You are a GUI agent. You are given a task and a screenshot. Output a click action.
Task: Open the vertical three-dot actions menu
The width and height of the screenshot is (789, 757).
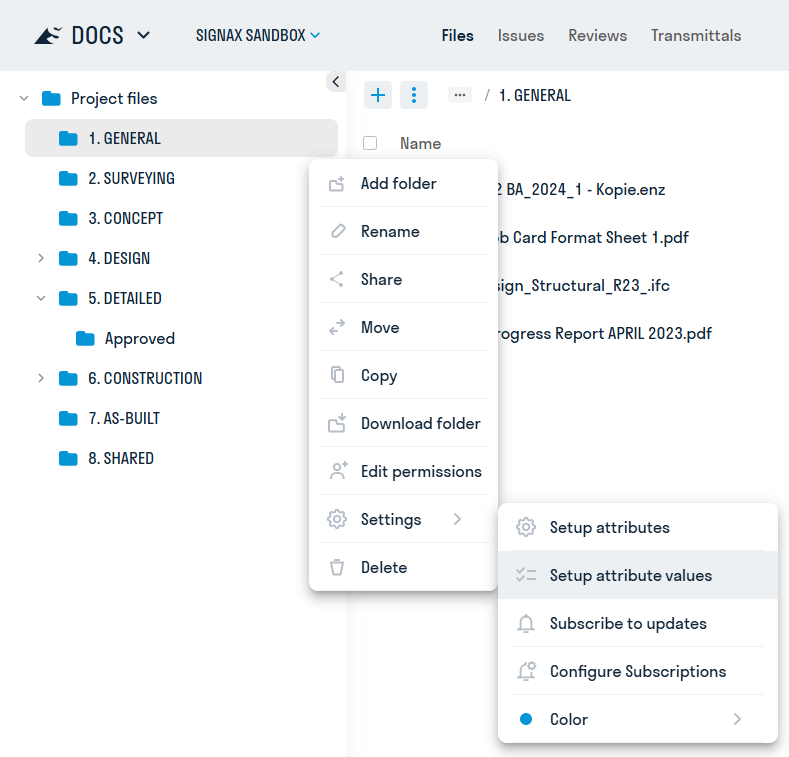414,95
